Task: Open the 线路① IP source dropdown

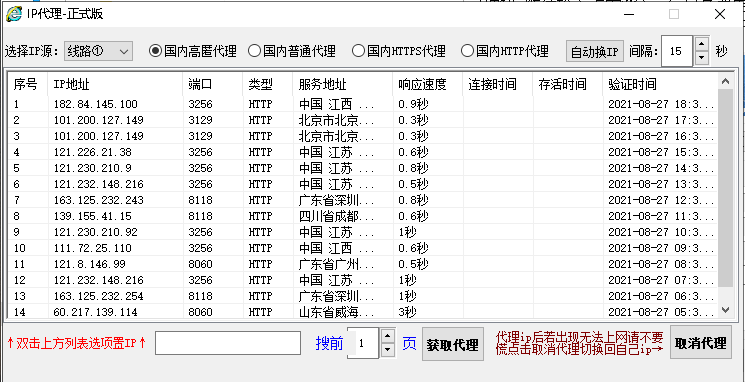Action: click(98, 51)
